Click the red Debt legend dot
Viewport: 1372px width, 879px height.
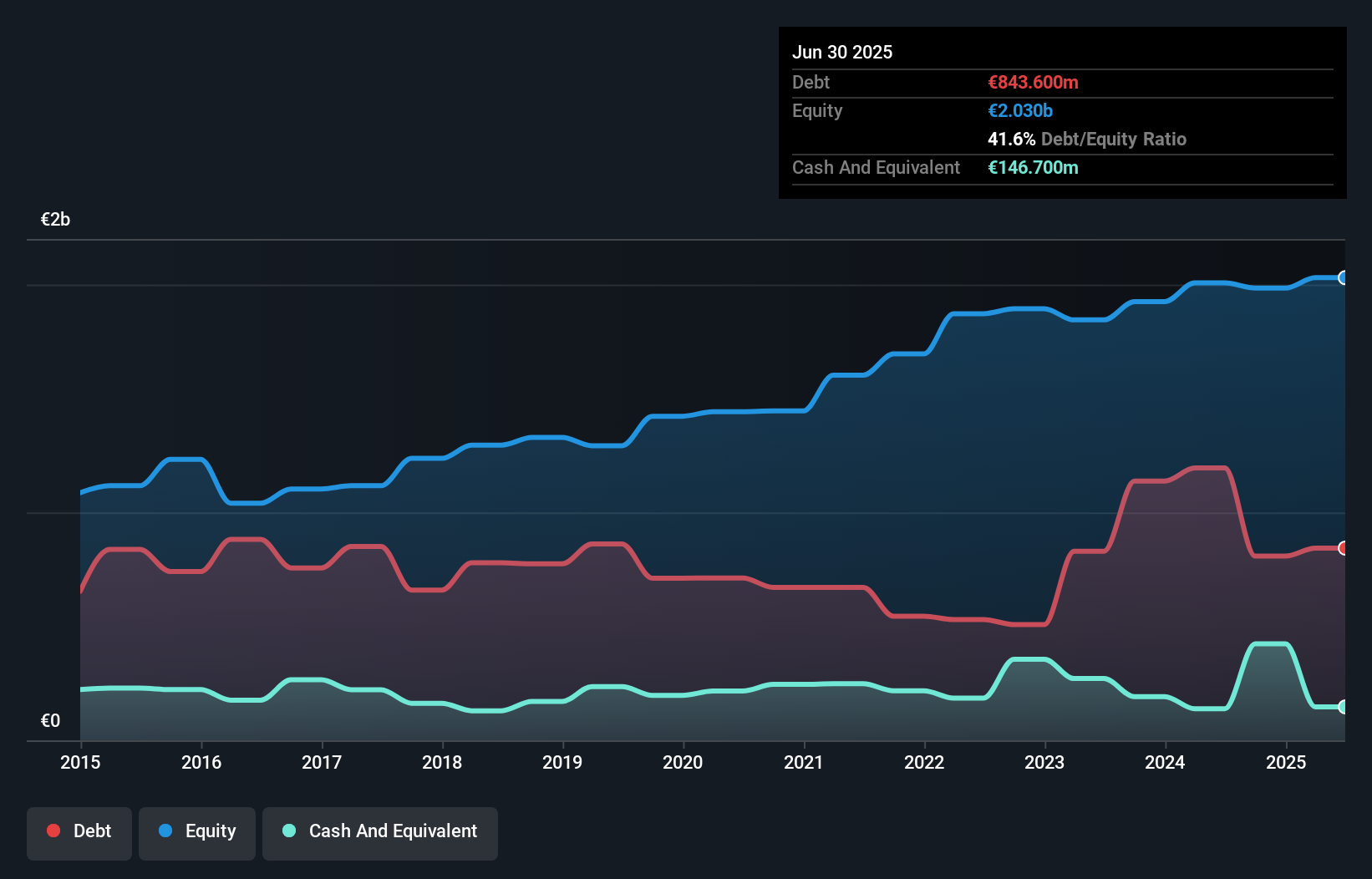[52, 831]
